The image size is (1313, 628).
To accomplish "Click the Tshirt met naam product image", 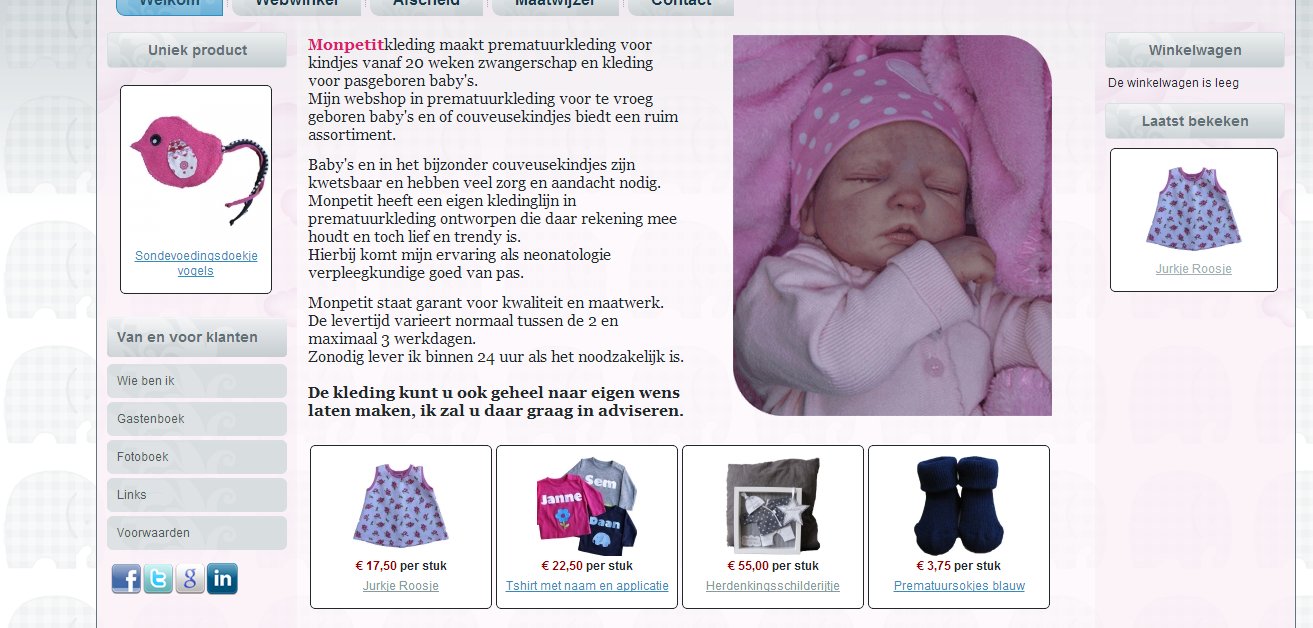I will click(587, 506).
